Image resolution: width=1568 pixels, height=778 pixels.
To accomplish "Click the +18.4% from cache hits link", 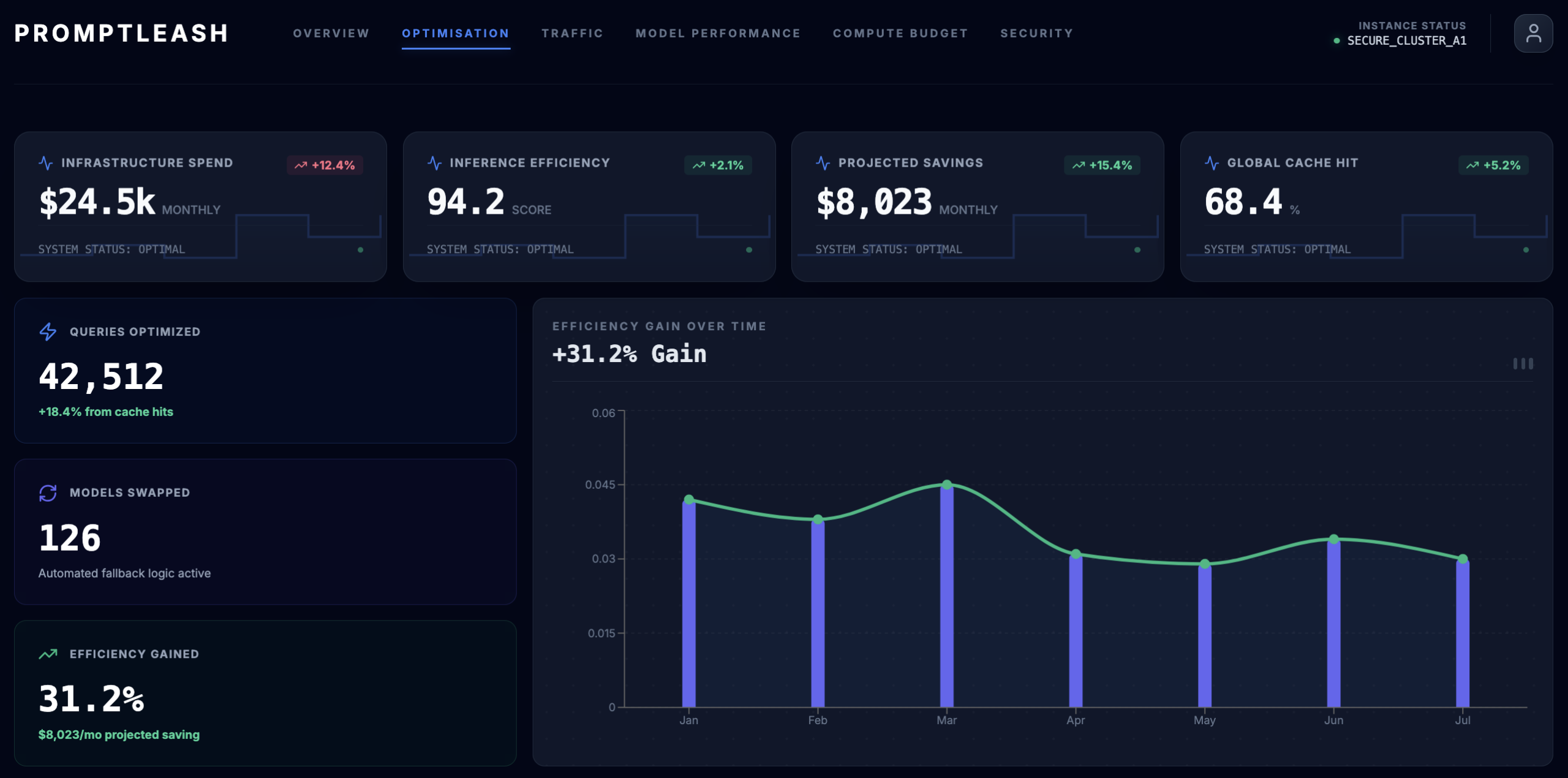I will (105, 412).
